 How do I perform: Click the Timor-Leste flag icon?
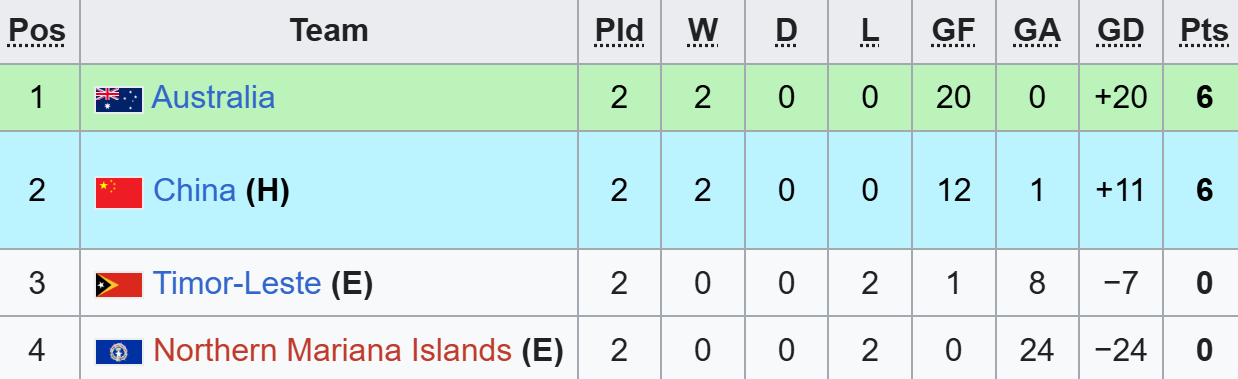pos(119,285)
